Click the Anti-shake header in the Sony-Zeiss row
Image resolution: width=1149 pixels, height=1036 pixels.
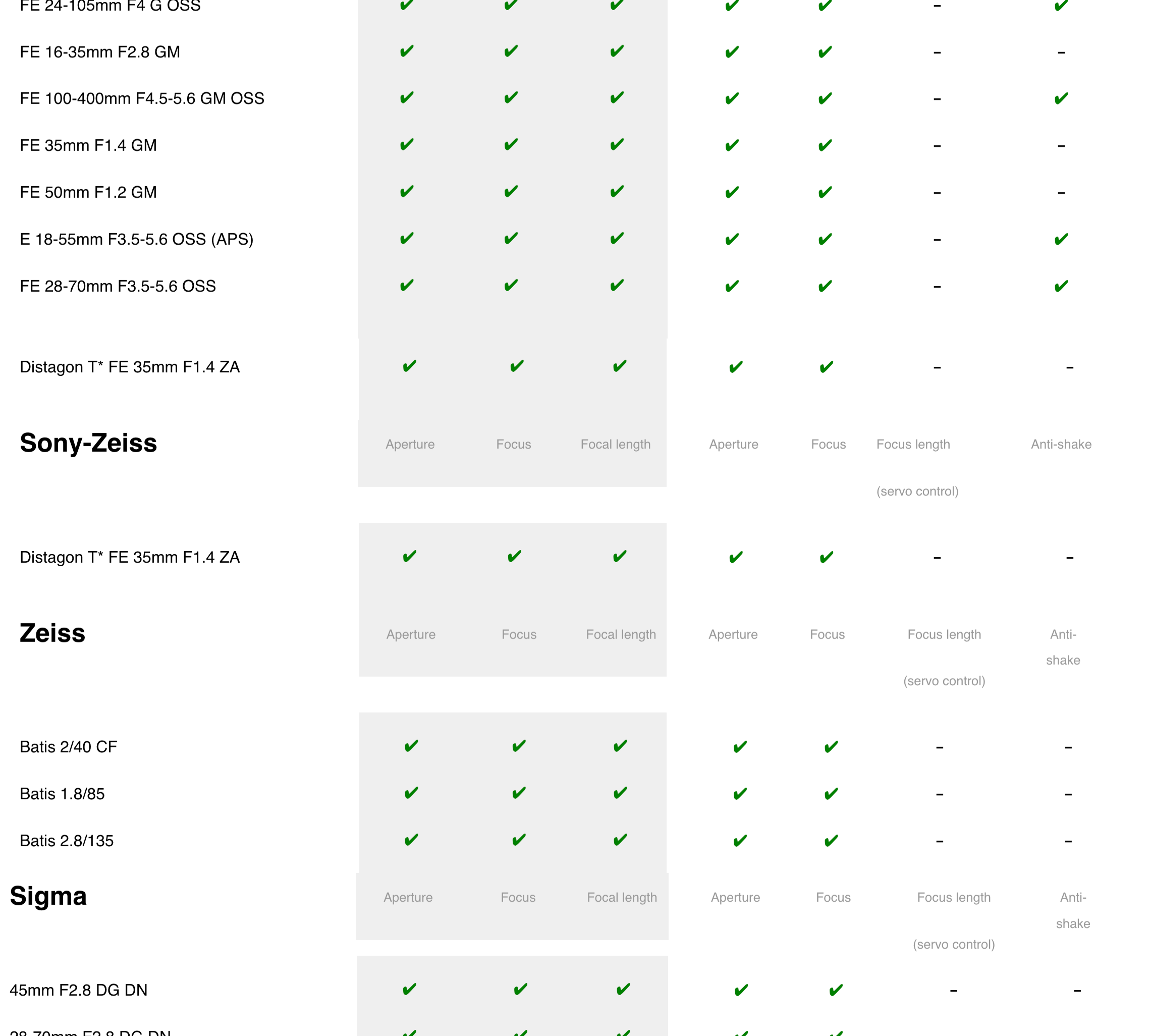point(1061,444)
